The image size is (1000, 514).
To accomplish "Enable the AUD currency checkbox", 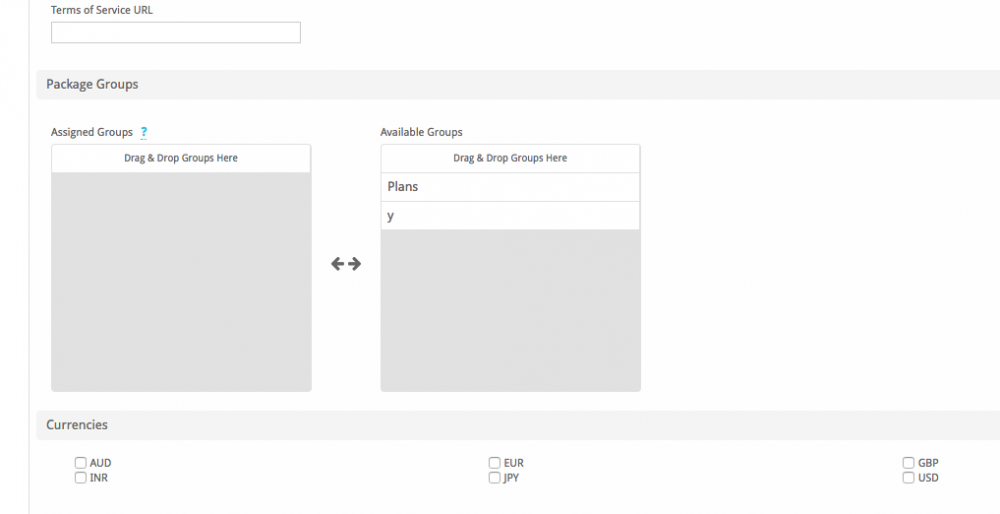I will 80,462.
